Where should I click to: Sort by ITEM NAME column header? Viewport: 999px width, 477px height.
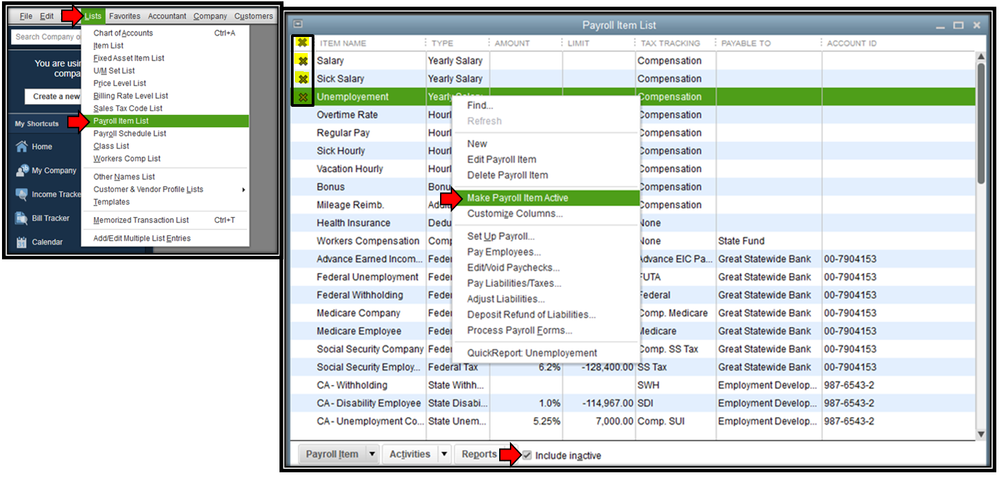tap(342, 43)
